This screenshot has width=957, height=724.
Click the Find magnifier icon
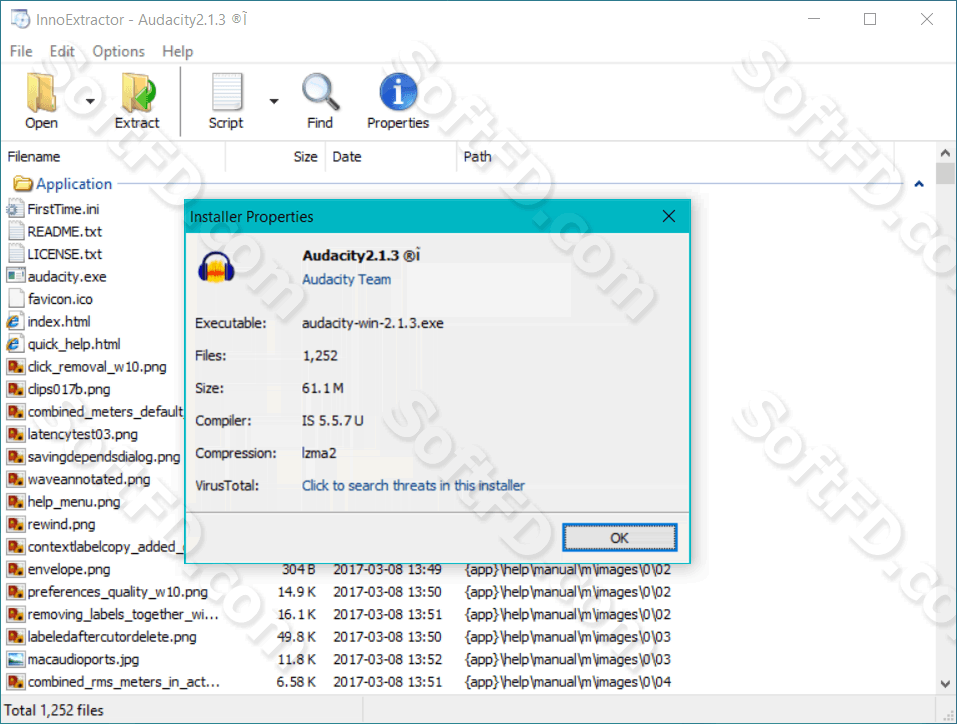(x=320, y=92)
